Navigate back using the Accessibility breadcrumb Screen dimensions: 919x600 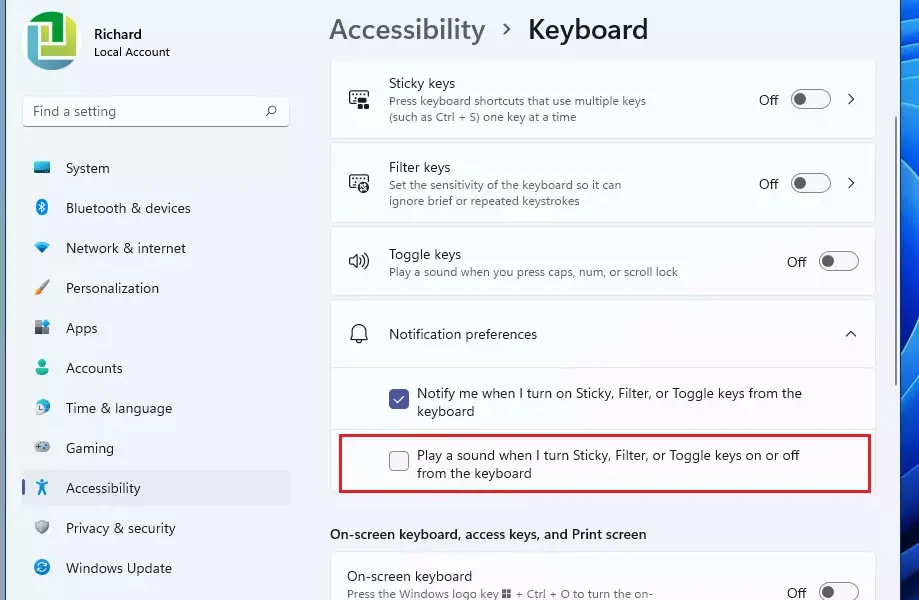[407, 30]
